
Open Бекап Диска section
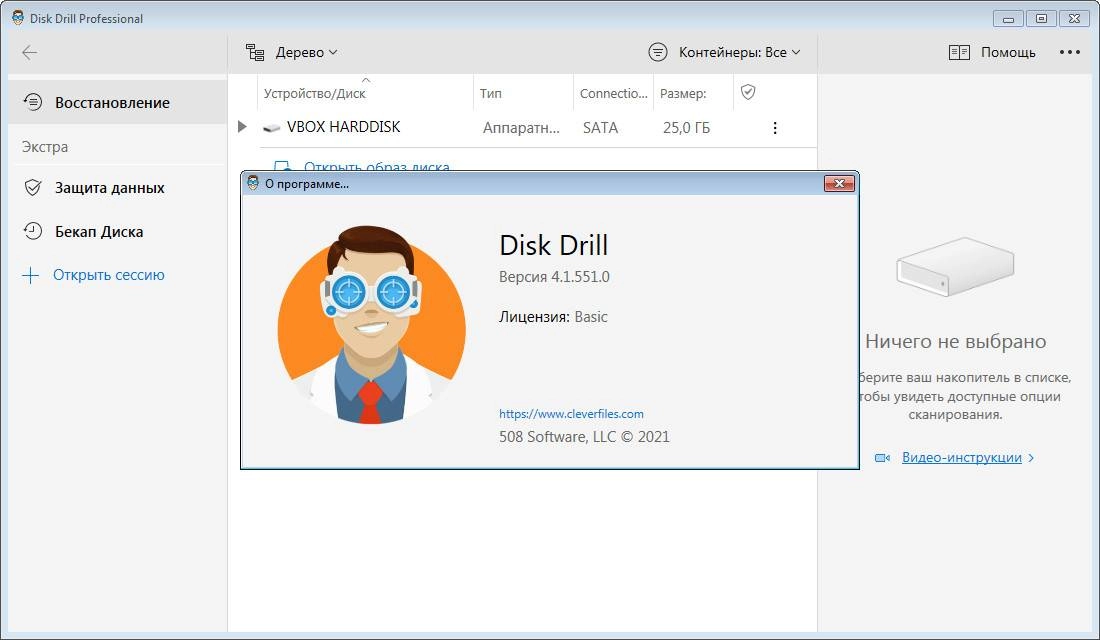tap(99, 232)
